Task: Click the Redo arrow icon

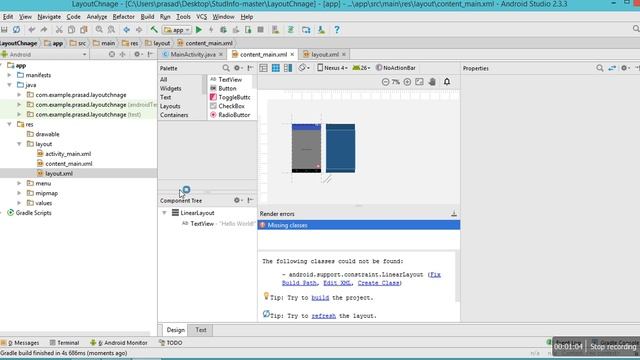Action: point(44,30)
